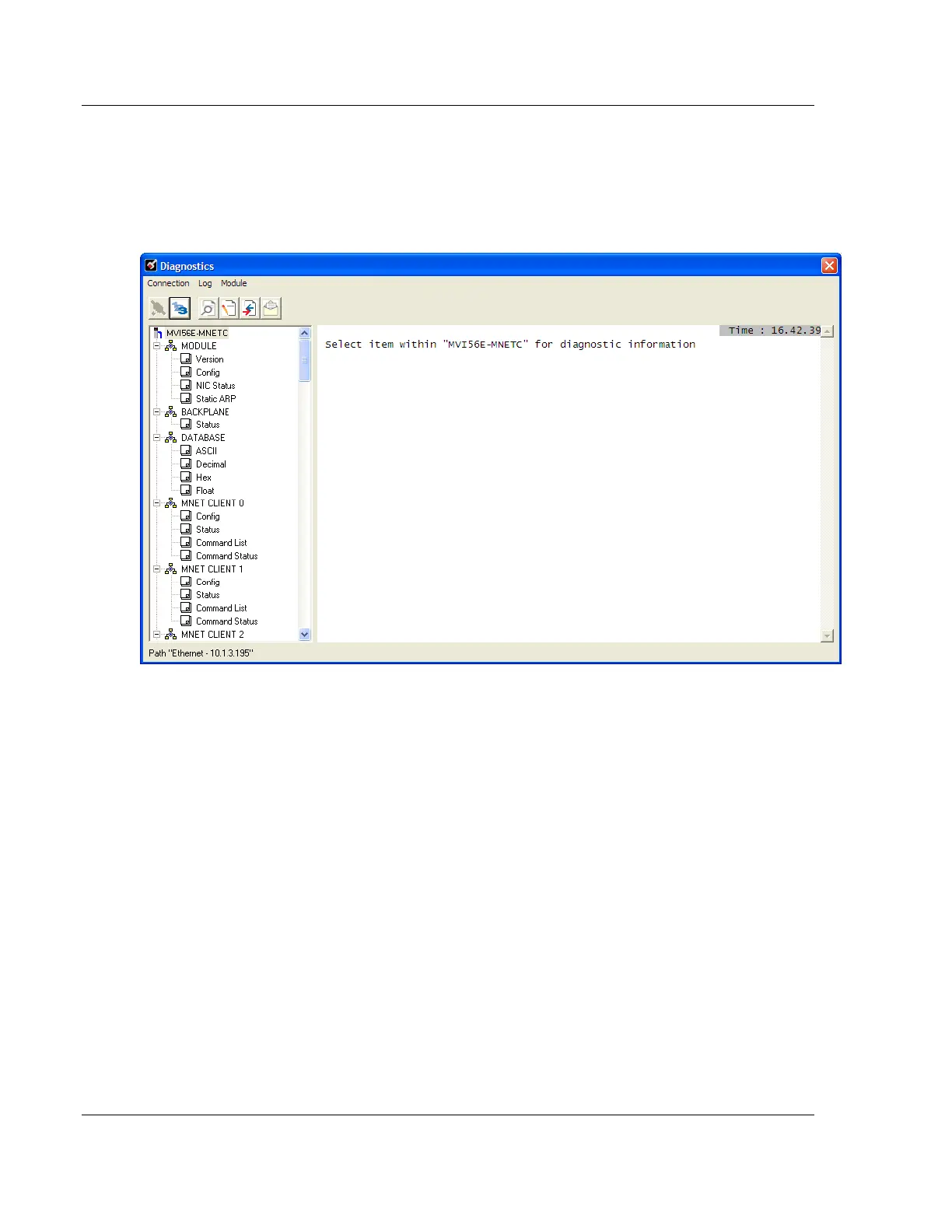The width and height of the screenshot is (952, 1232).
Task: Click the tree panel scroll-up arrow
Action: (x=304, y=333)
